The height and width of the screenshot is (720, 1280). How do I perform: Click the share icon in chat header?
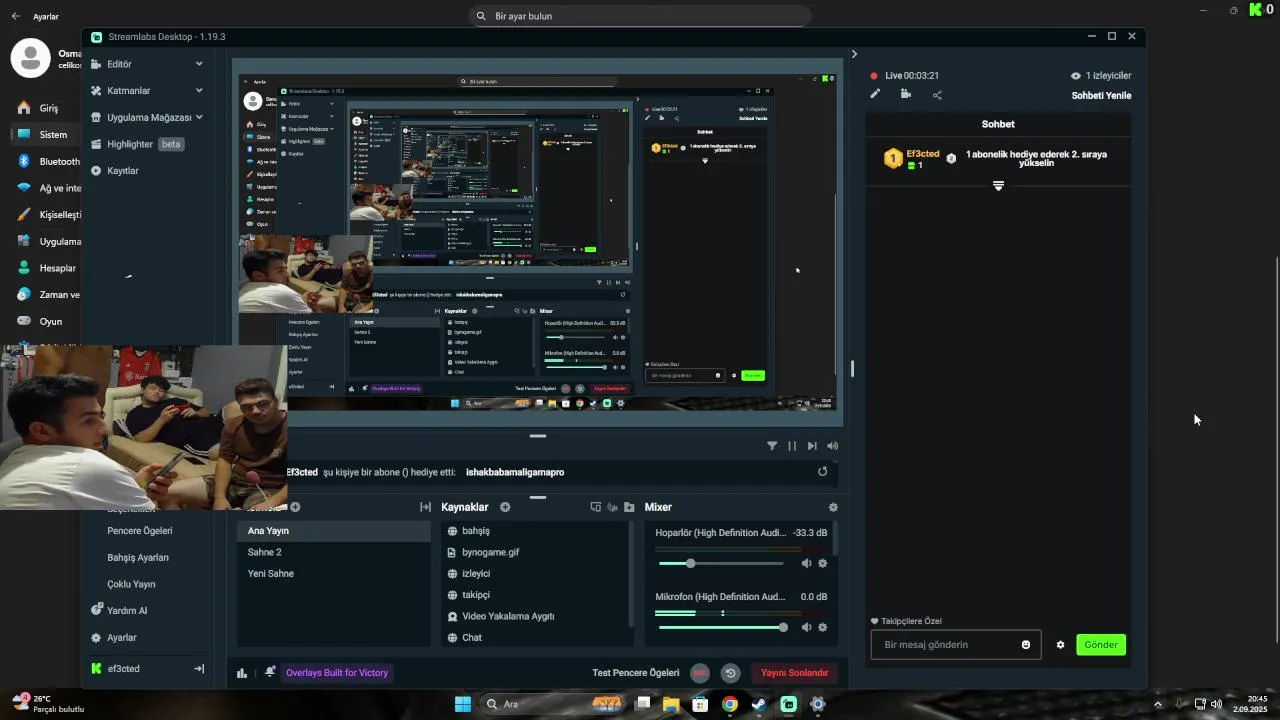(x=937, y=95)
